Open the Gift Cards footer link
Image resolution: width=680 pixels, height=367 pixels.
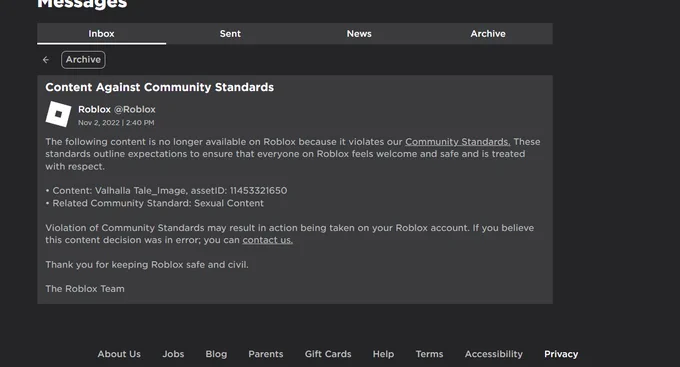[x=328, y=354]
